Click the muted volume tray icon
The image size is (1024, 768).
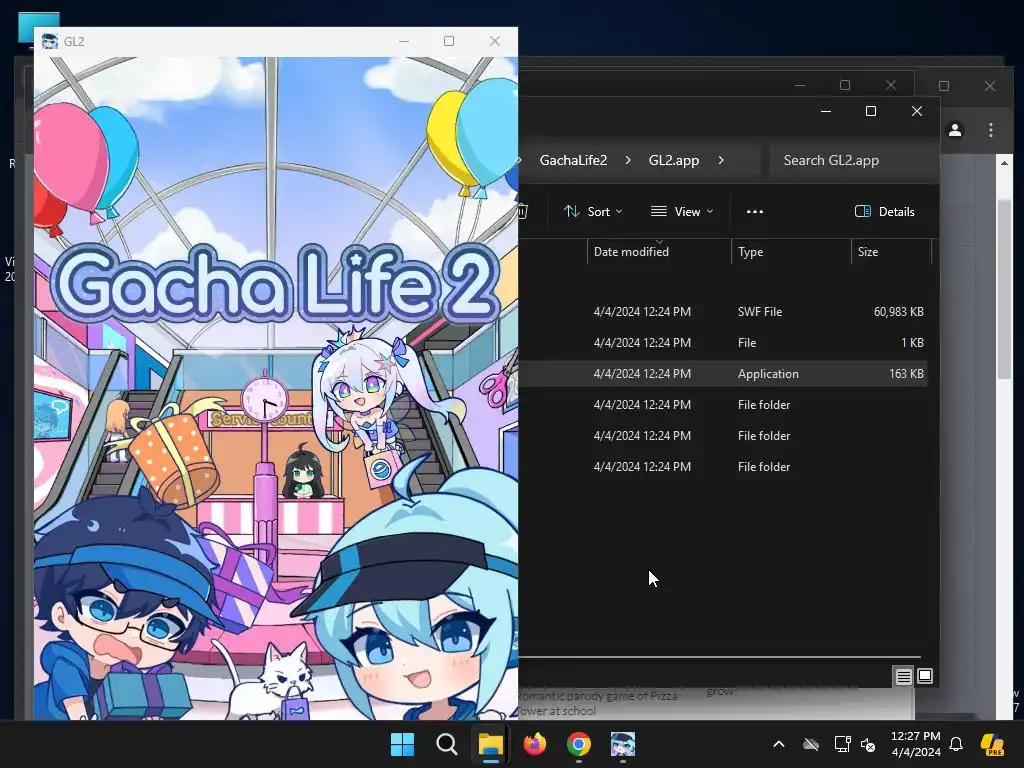point(868,744)
